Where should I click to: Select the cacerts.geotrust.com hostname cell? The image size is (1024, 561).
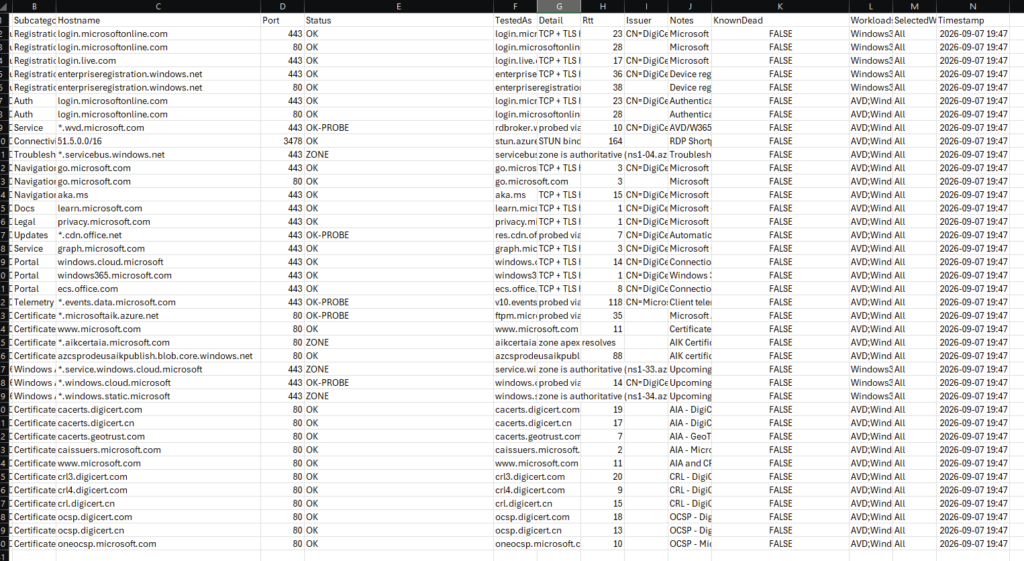click(159, 437)
